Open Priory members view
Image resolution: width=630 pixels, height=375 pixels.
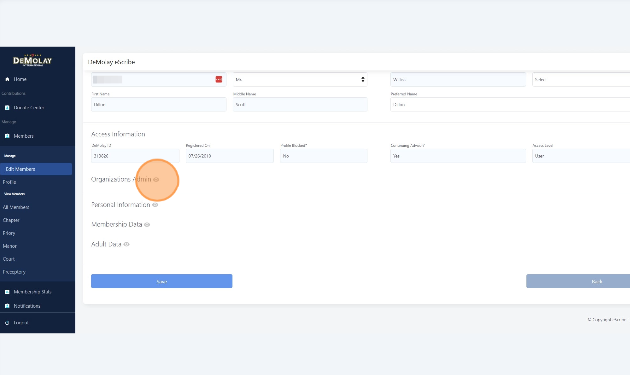[9, 233]
